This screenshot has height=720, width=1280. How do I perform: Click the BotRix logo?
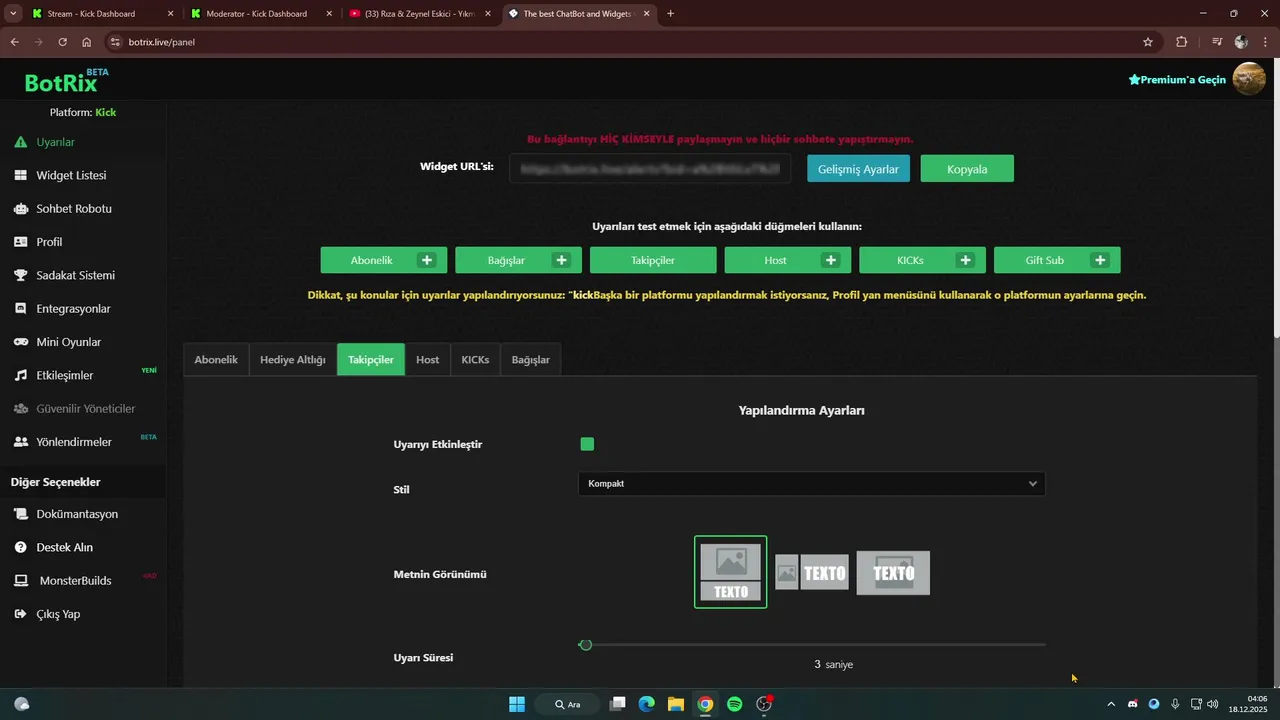66,82
